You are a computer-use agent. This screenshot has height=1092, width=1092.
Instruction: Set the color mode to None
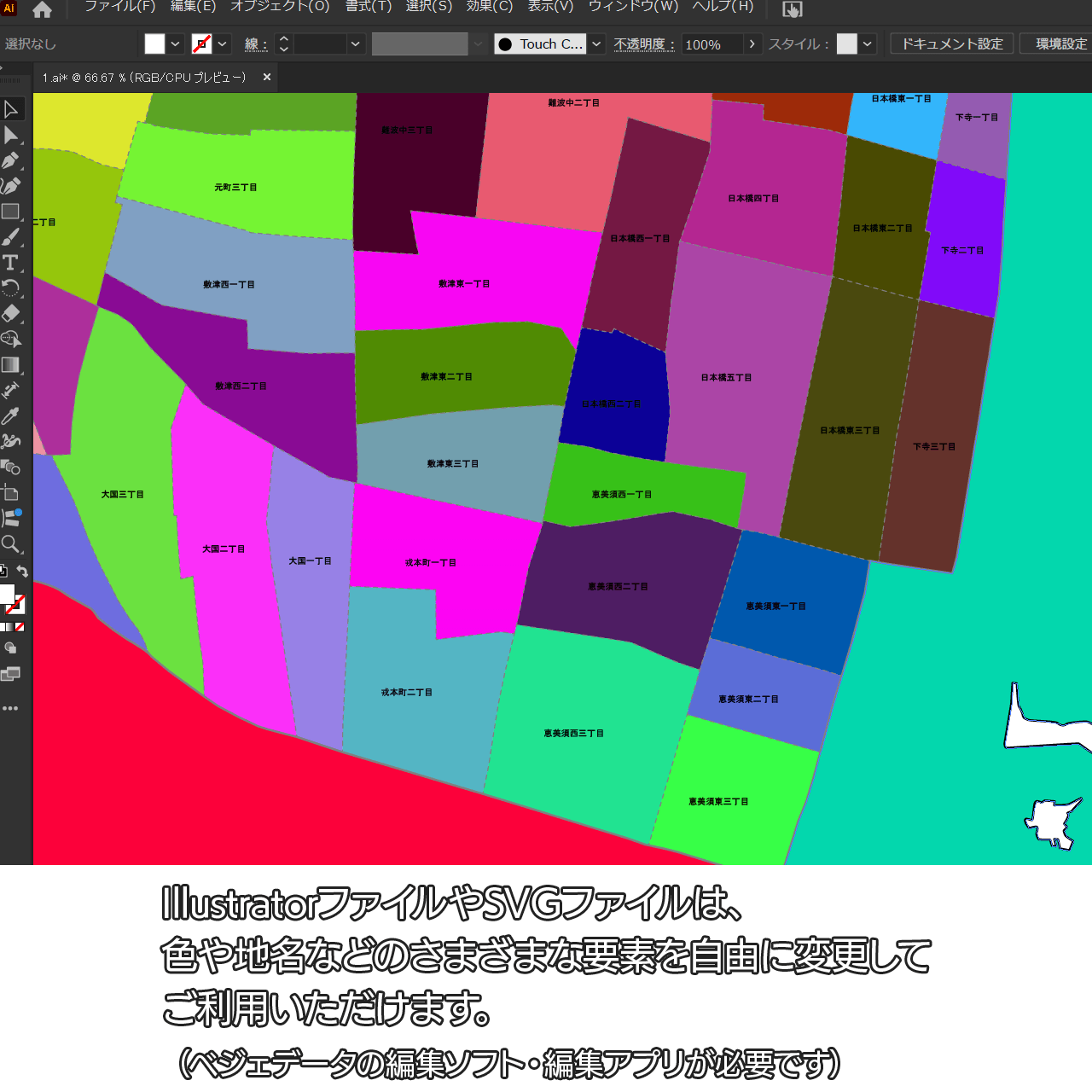20,627
